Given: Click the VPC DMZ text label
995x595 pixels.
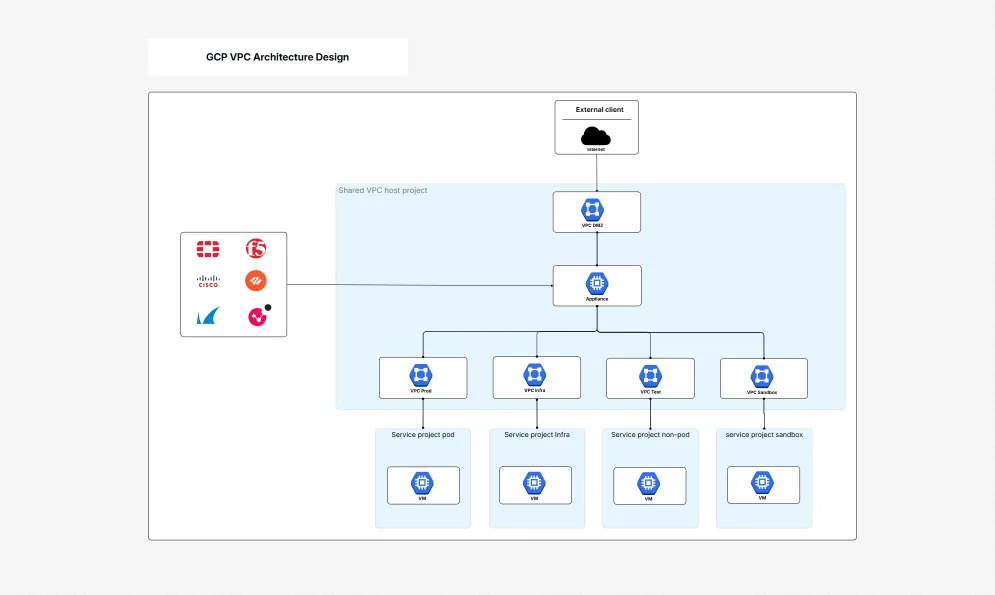Looking at the screenshot, I should (593, 225).
